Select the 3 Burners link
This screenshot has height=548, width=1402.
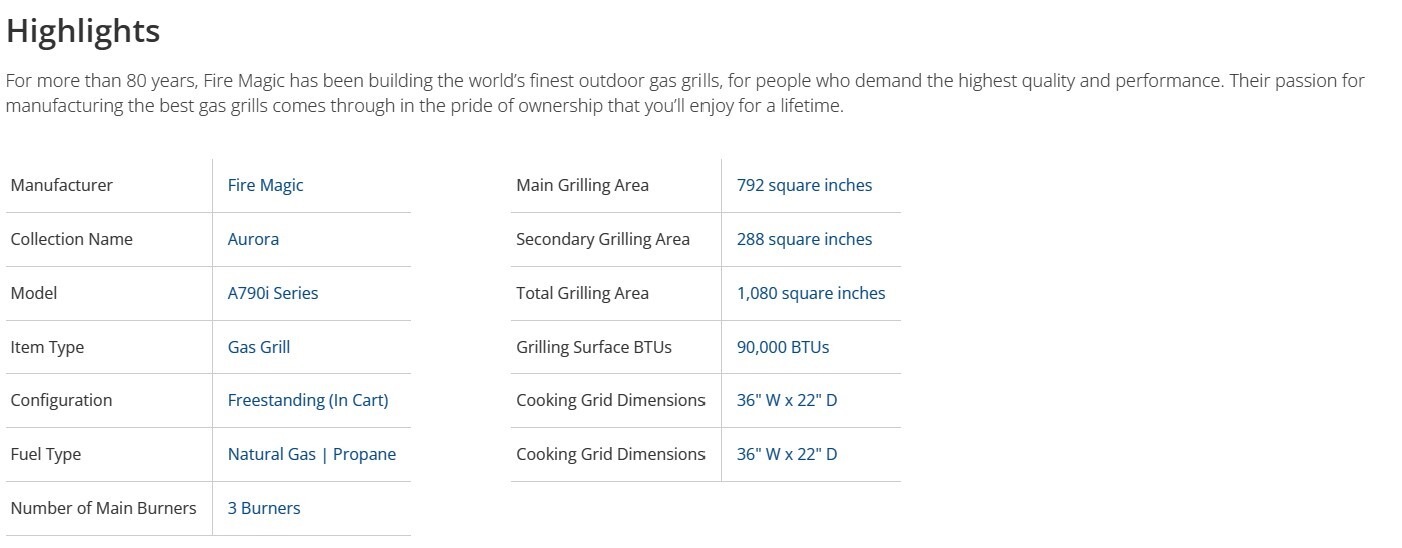[264, 508]
